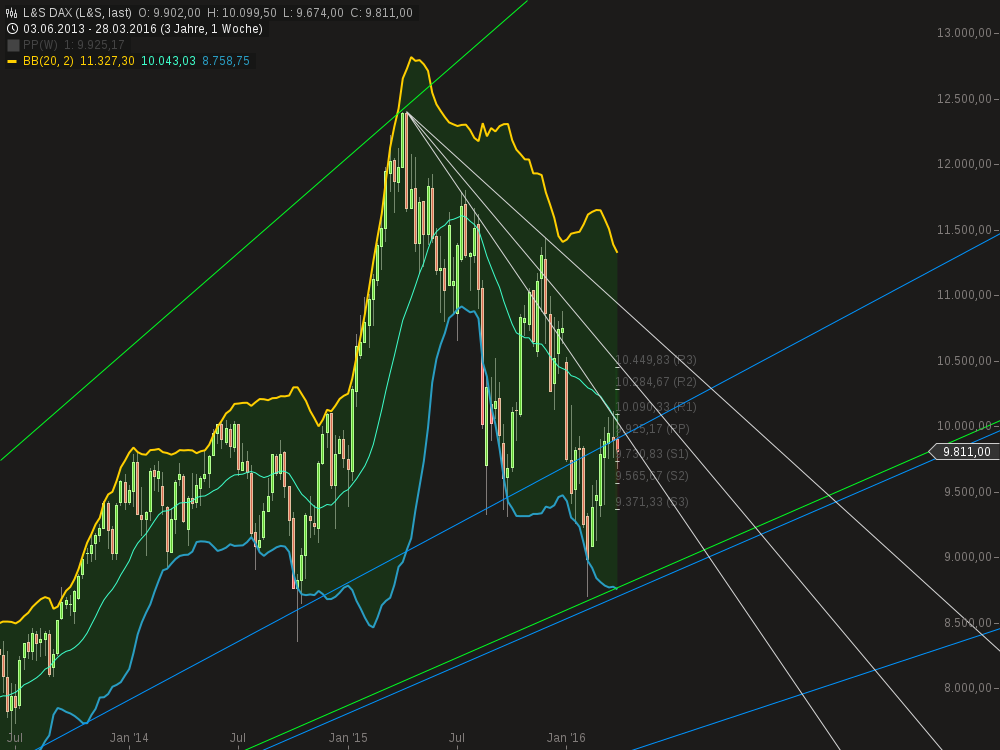Click the Jan '15 time axis label
The height and width of the screenshot is (750, 1000).
point(348,738)
